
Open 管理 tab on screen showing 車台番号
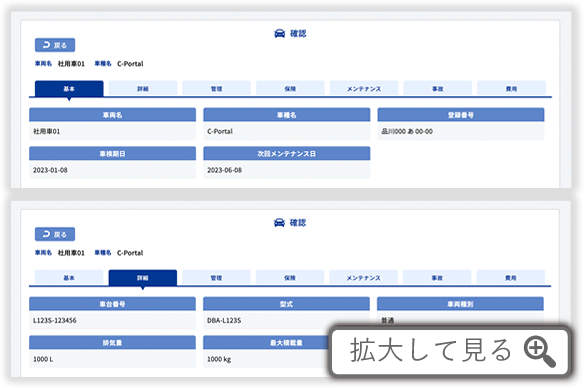click(216, 278)
